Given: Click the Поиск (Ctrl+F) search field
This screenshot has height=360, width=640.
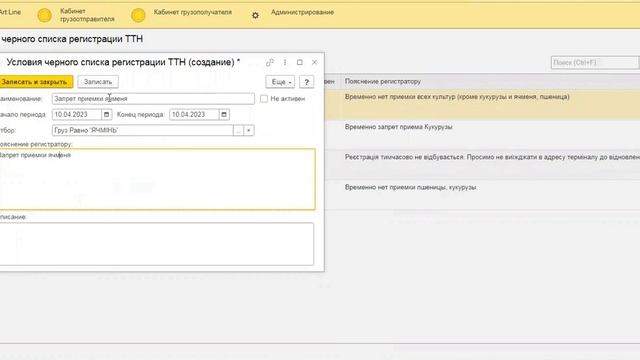Looking at the screenshot, I should pyautogui.click(x=595, y=62).
